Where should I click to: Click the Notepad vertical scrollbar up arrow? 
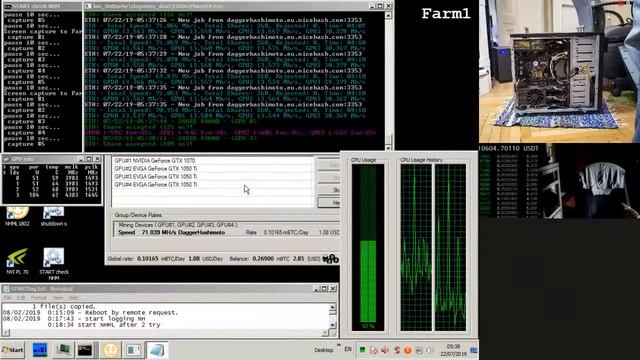pyautogui.click(x=333, y=308)
